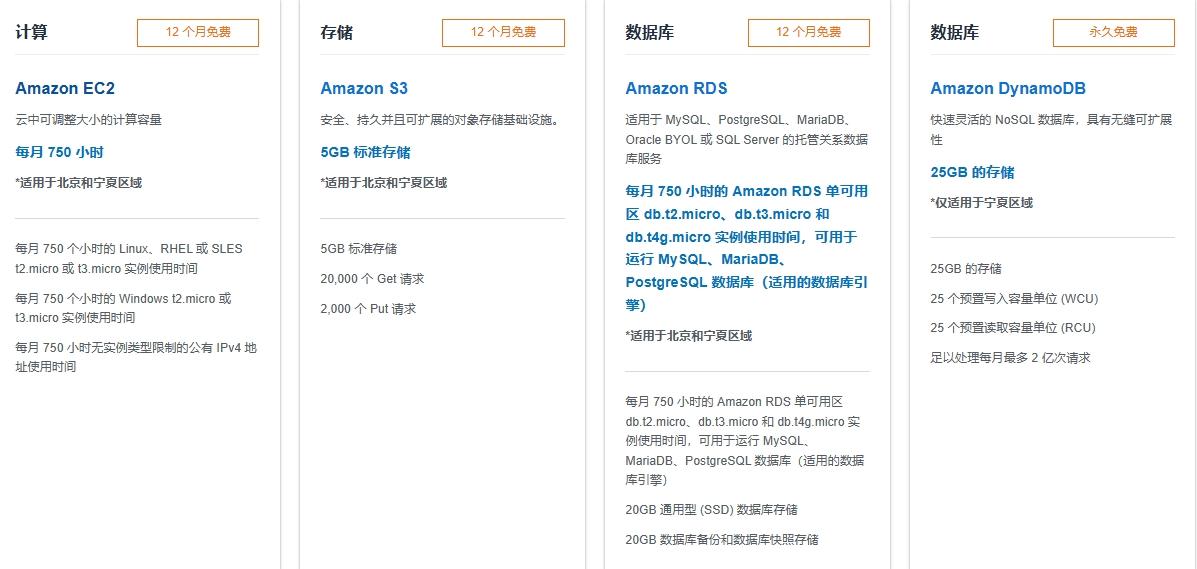The image size is (1197, 569).
Task: Select the 2,000 个 Put 请求 line
Action: click(367, 309)
